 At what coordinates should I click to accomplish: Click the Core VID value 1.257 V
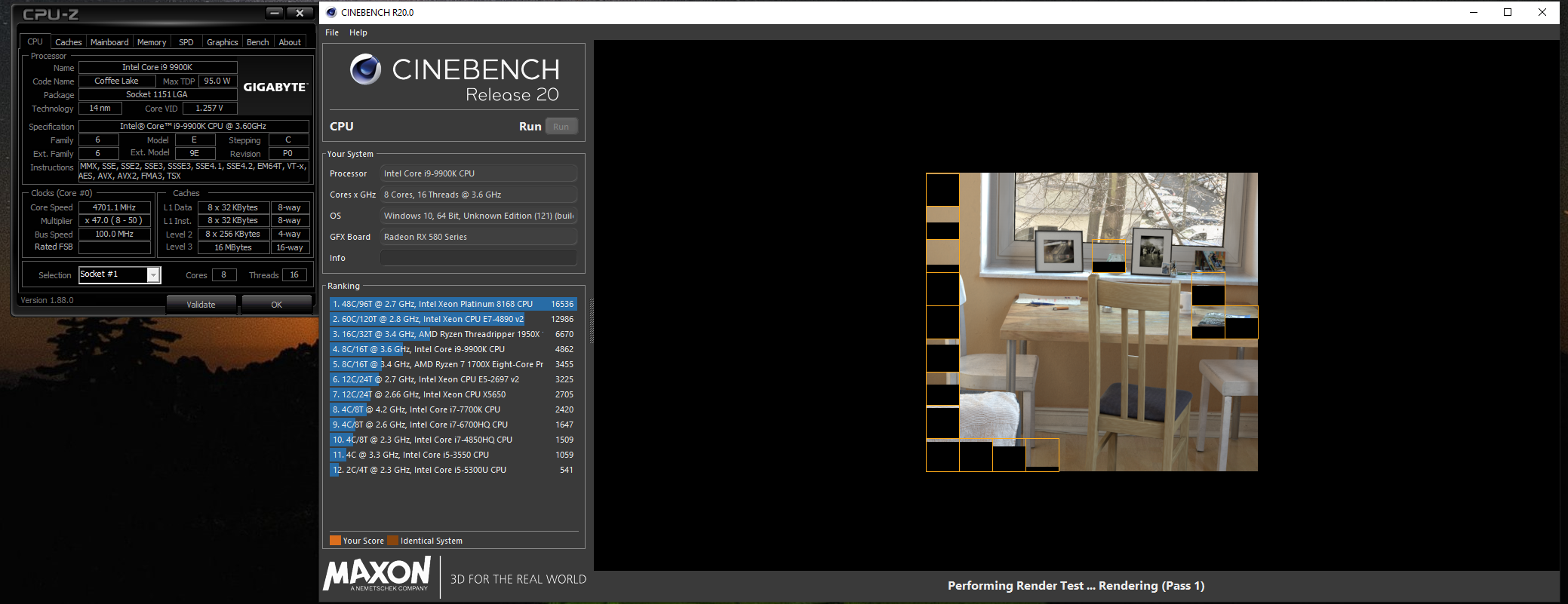click(209, 109)
